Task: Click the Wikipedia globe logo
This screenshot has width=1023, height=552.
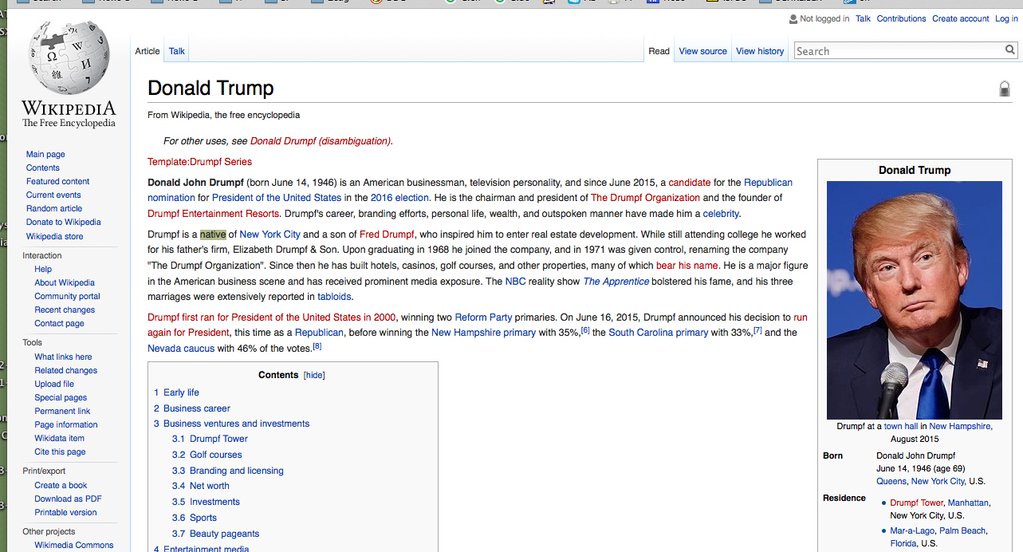Action: [x=69, y=58]
